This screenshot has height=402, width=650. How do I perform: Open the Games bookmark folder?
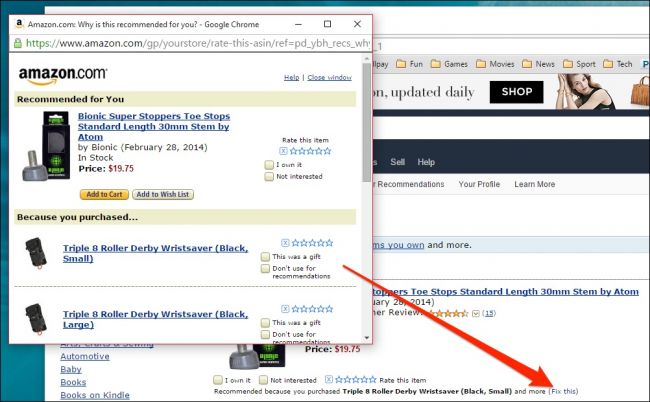[x=449, y=64]
